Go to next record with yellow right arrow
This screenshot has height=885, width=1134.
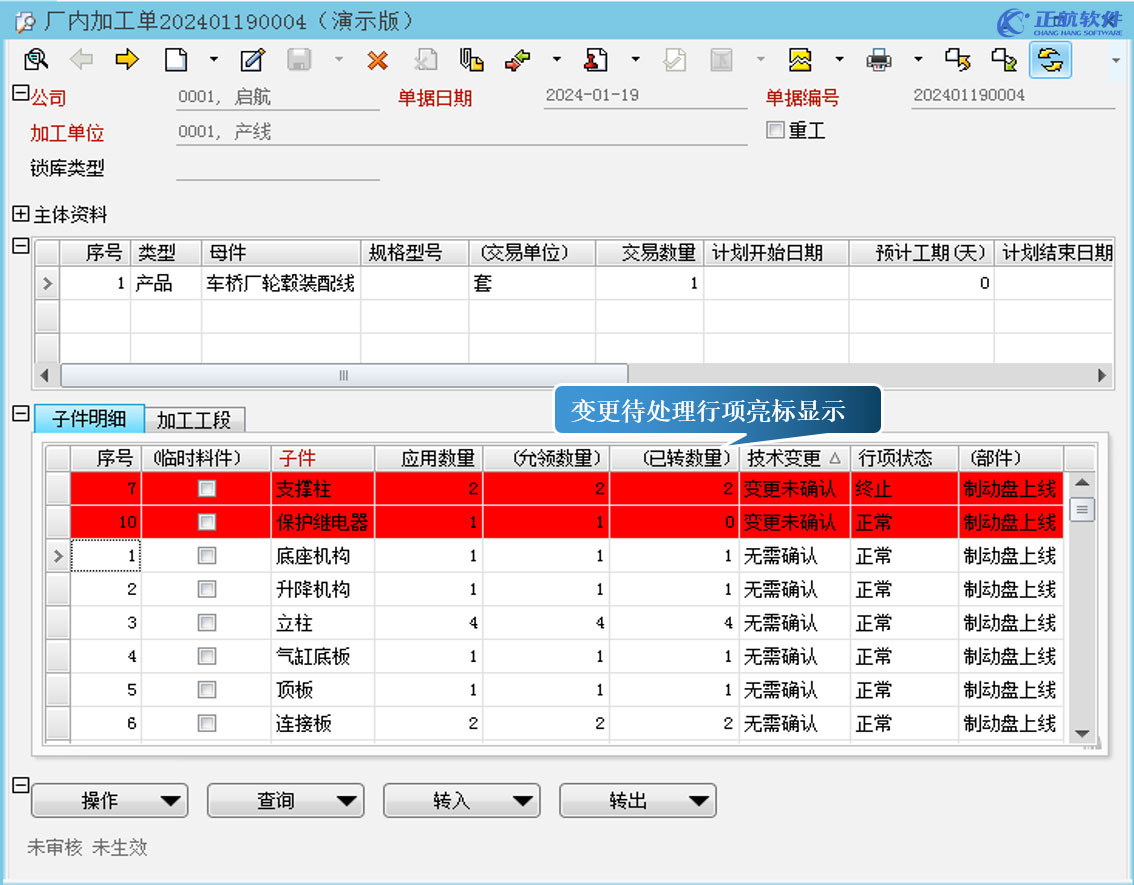point(127,59)
